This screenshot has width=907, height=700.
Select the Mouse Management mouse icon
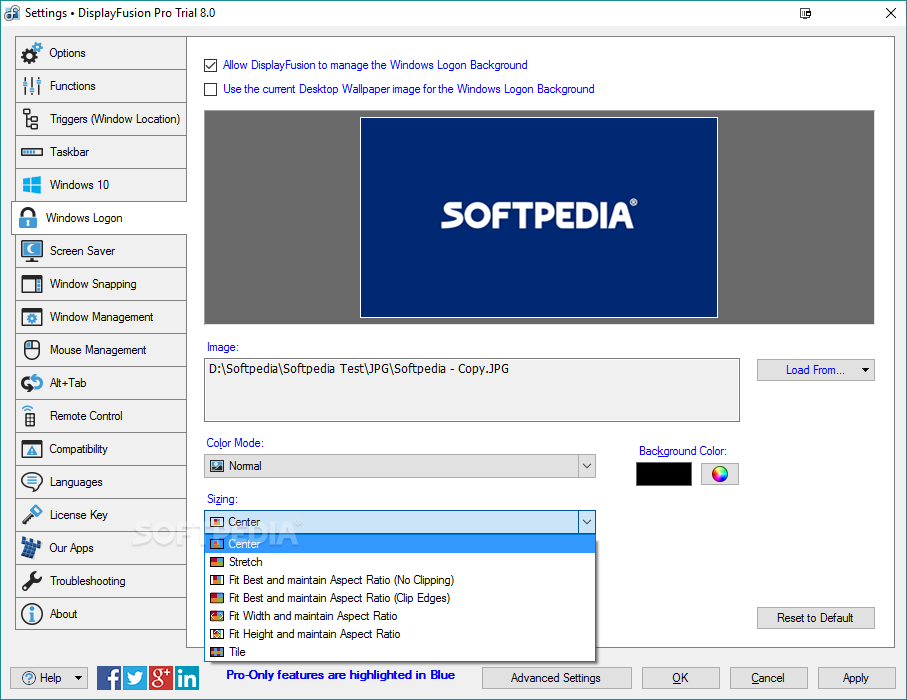(x=31, y=350)
